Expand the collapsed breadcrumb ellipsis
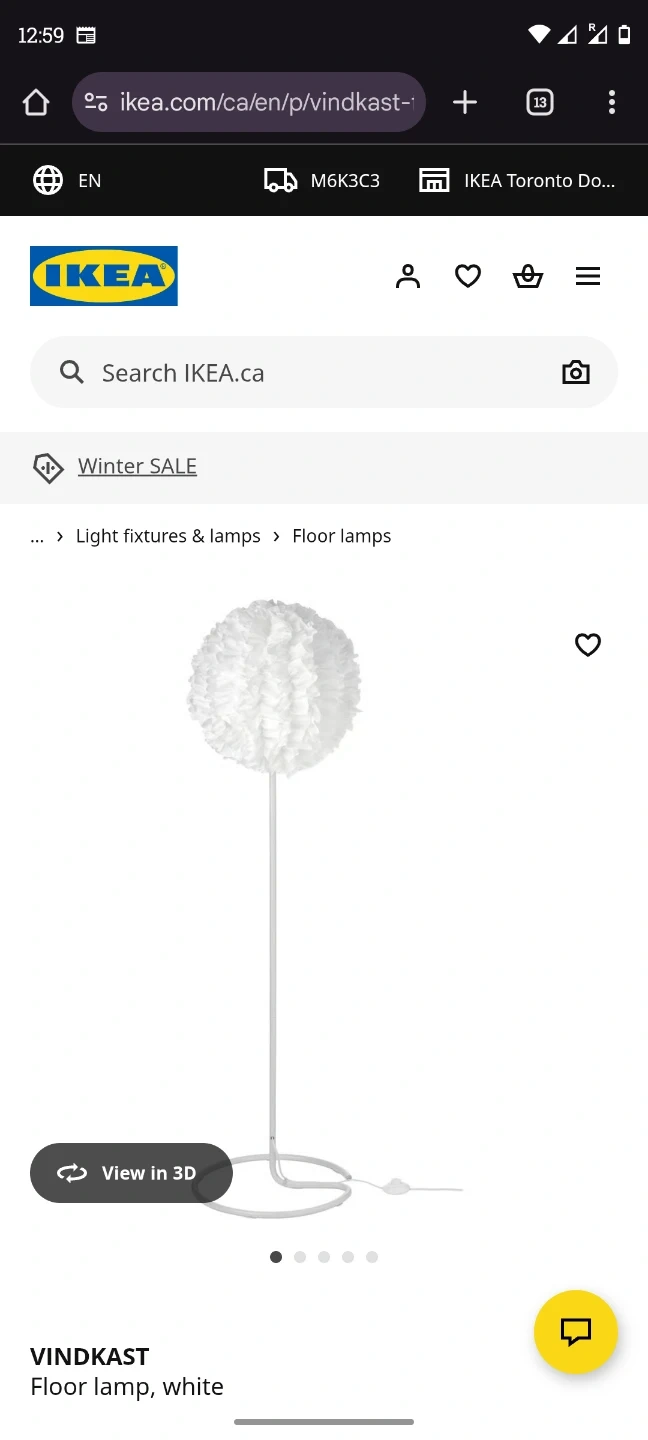 click(37, 536)
